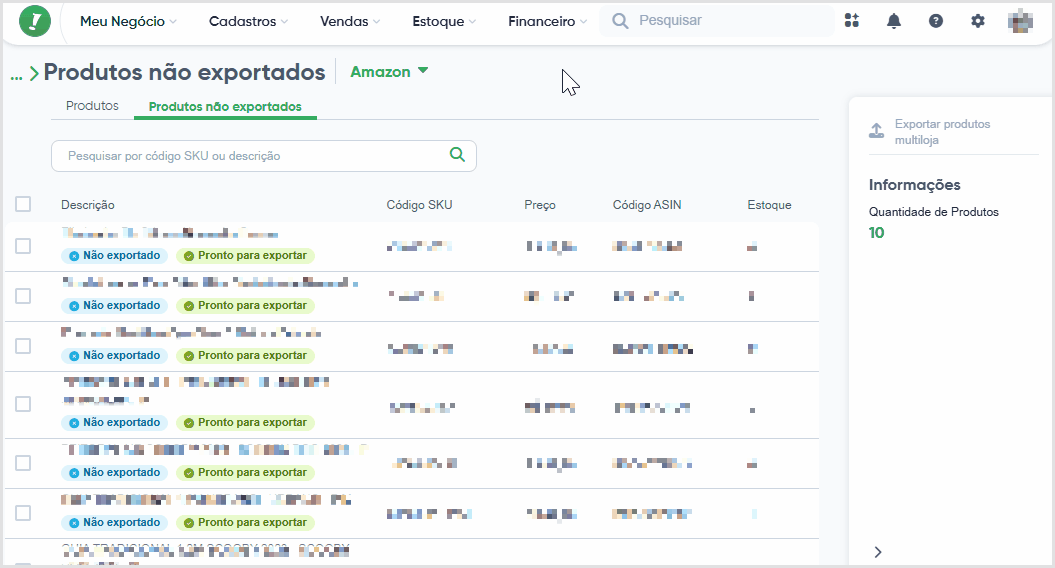Open the help question mark icon
This screenshot has width=1055, height=568.
tap(936, 21)
